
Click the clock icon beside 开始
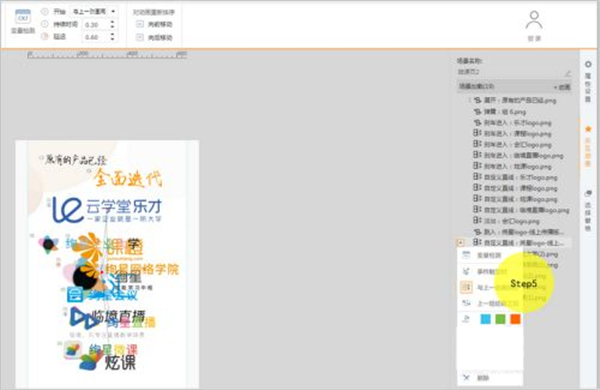(45, 11)
